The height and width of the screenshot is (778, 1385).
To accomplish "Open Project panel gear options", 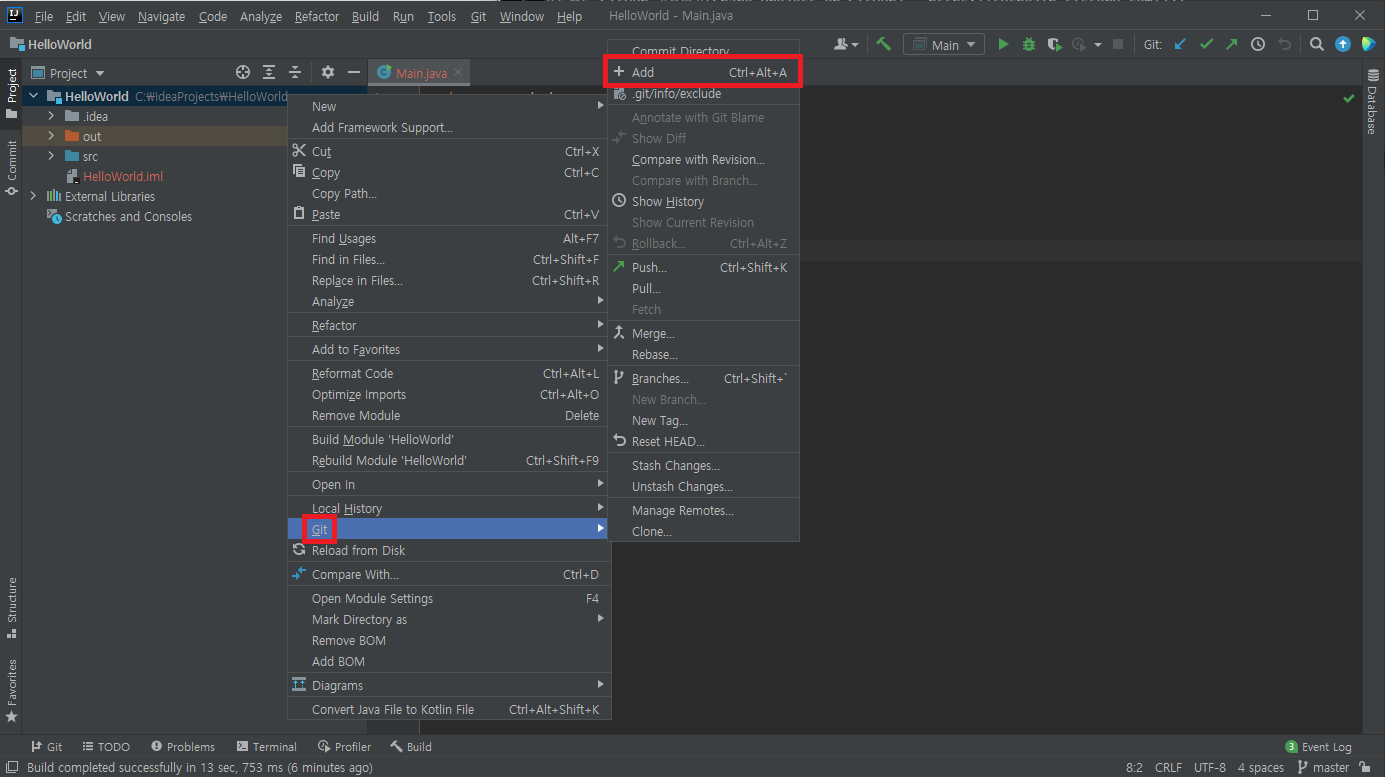I will point(328,72).
